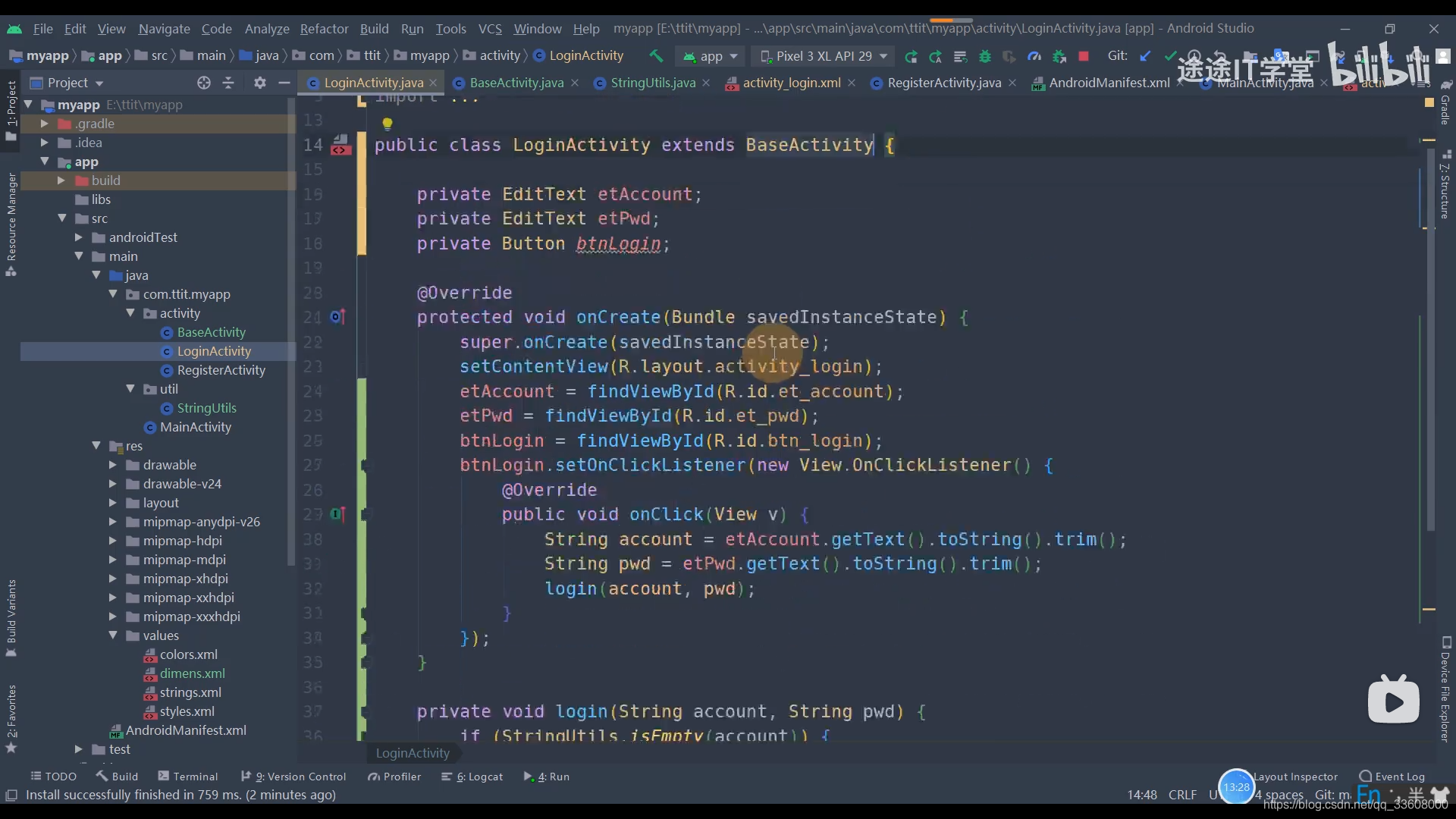This screenshot has width=1456, height=819.
Task: Collapse the values folder
Action: (112, 635)
